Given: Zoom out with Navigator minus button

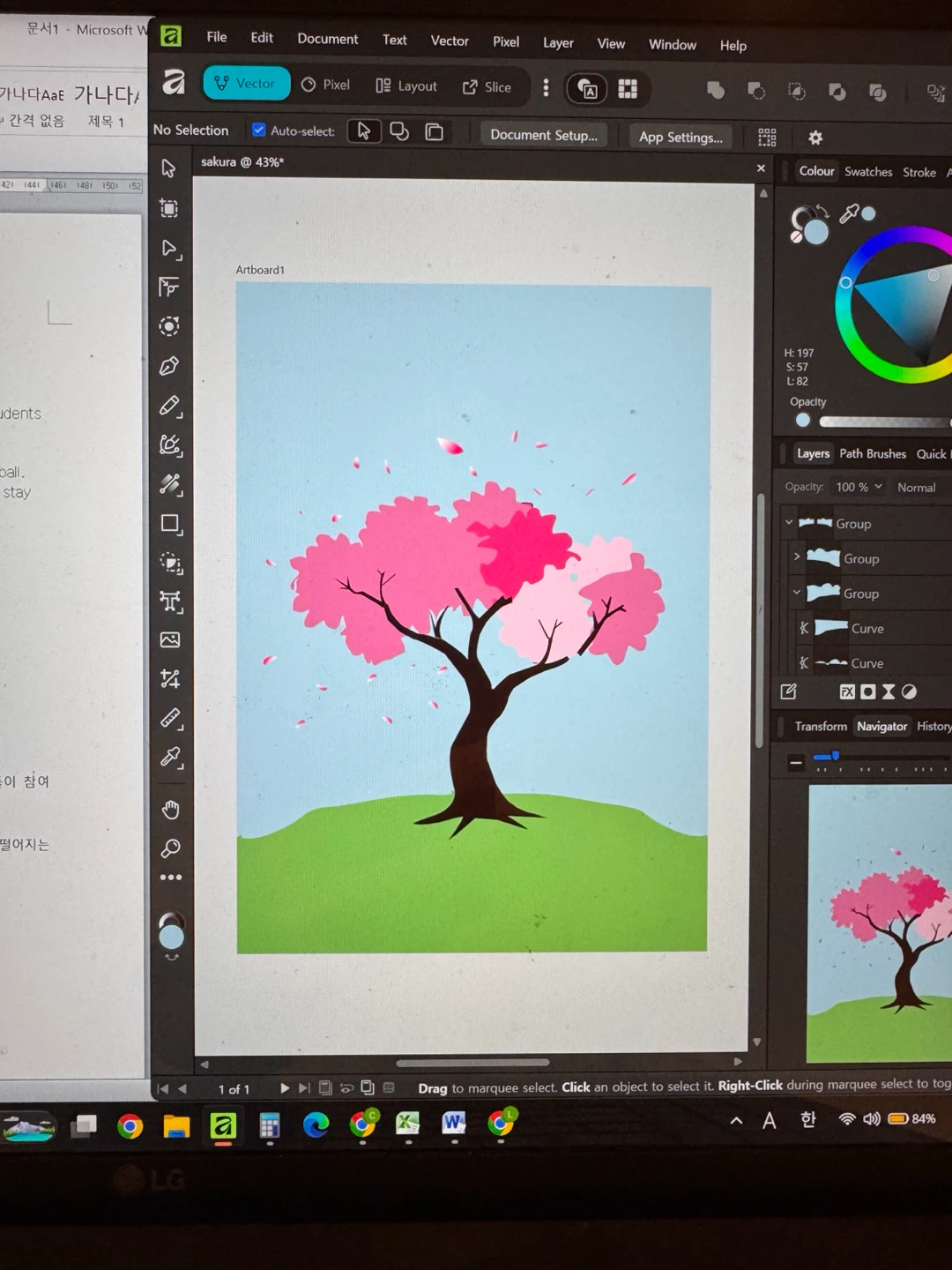Looking at the screenshot, I should tap(796, 763).
